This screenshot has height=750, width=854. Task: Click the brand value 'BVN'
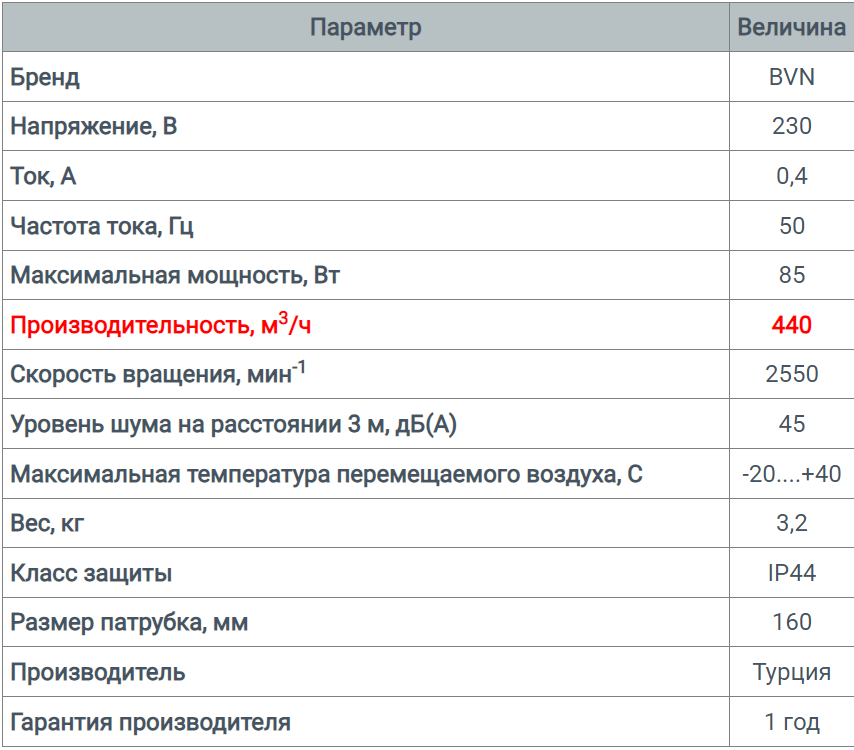(791, 77)
